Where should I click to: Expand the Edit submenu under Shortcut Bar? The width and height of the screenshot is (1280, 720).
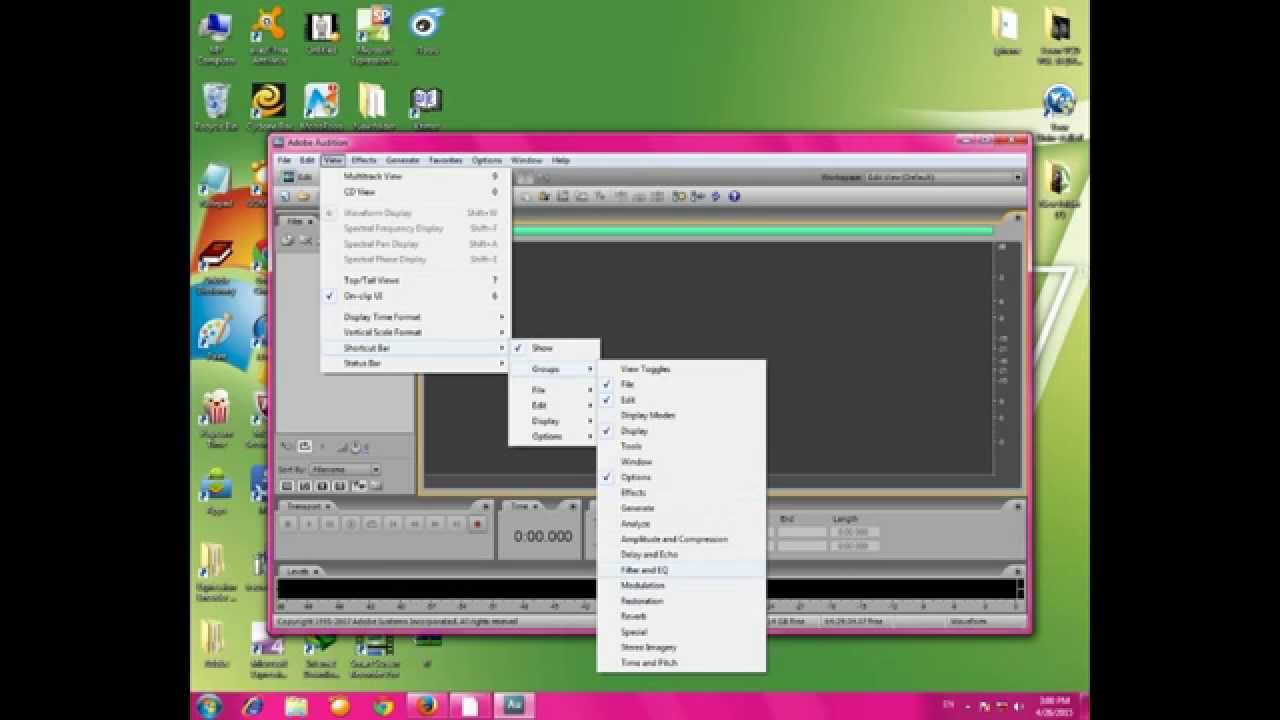coord(554,405)
